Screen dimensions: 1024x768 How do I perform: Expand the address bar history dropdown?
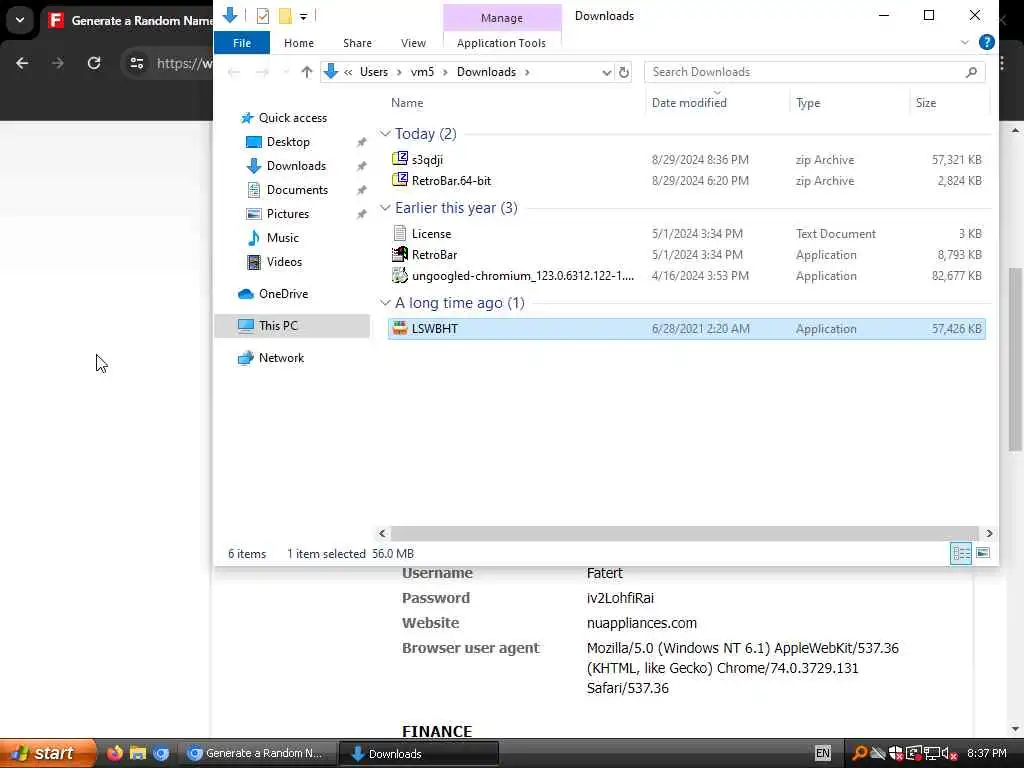pos(606,72)
